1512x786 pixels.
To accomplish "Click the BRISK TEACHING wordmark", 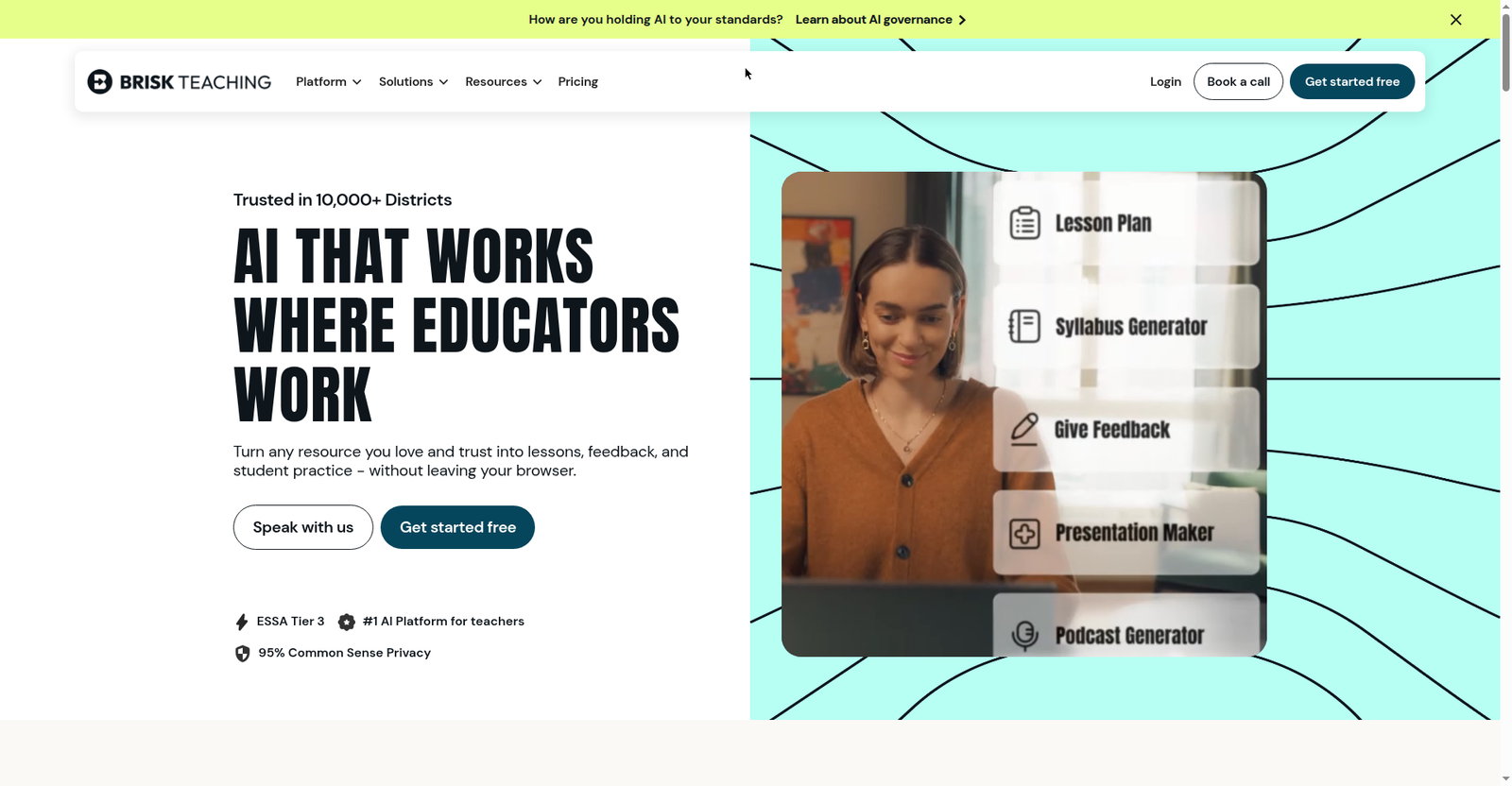I will [196, 82].
